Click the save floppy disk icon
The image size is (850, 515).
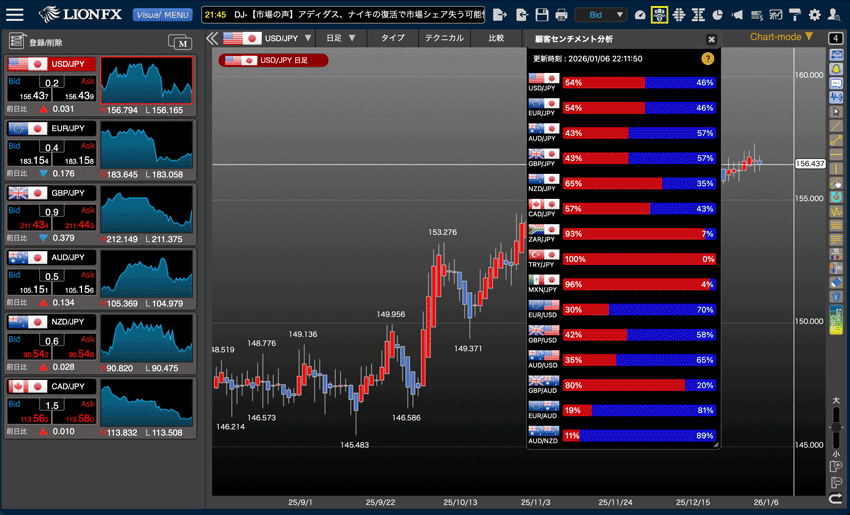[x=542, y=15]
